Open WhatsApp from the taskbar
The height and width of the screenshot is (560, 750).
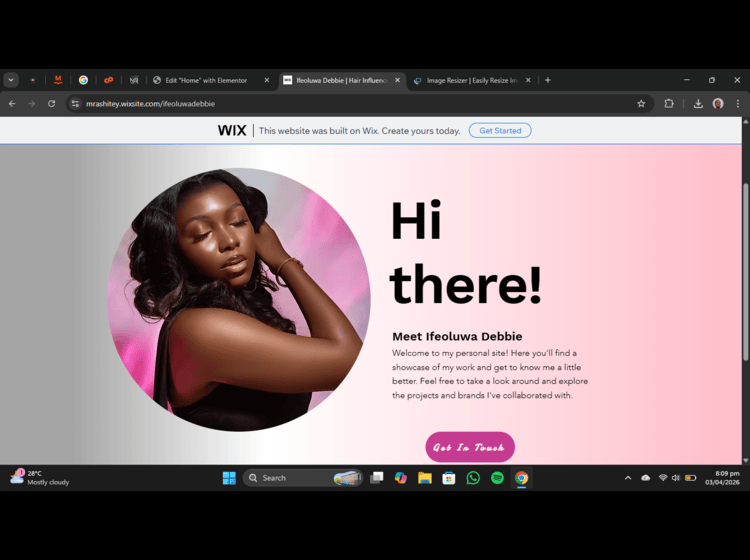click(x=473, y=478)
